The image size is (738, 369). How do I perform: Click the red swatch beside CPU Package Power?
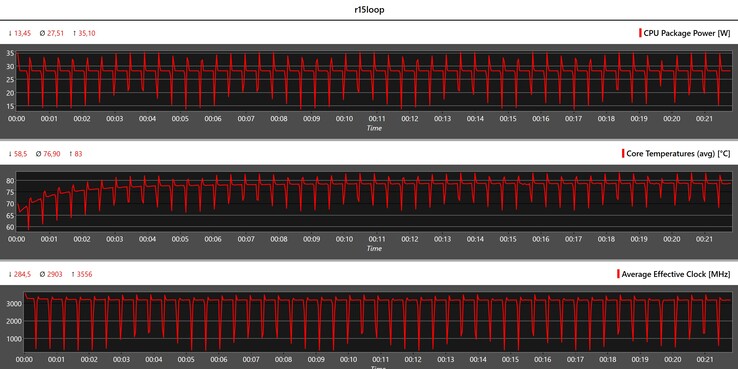point(640,33)
